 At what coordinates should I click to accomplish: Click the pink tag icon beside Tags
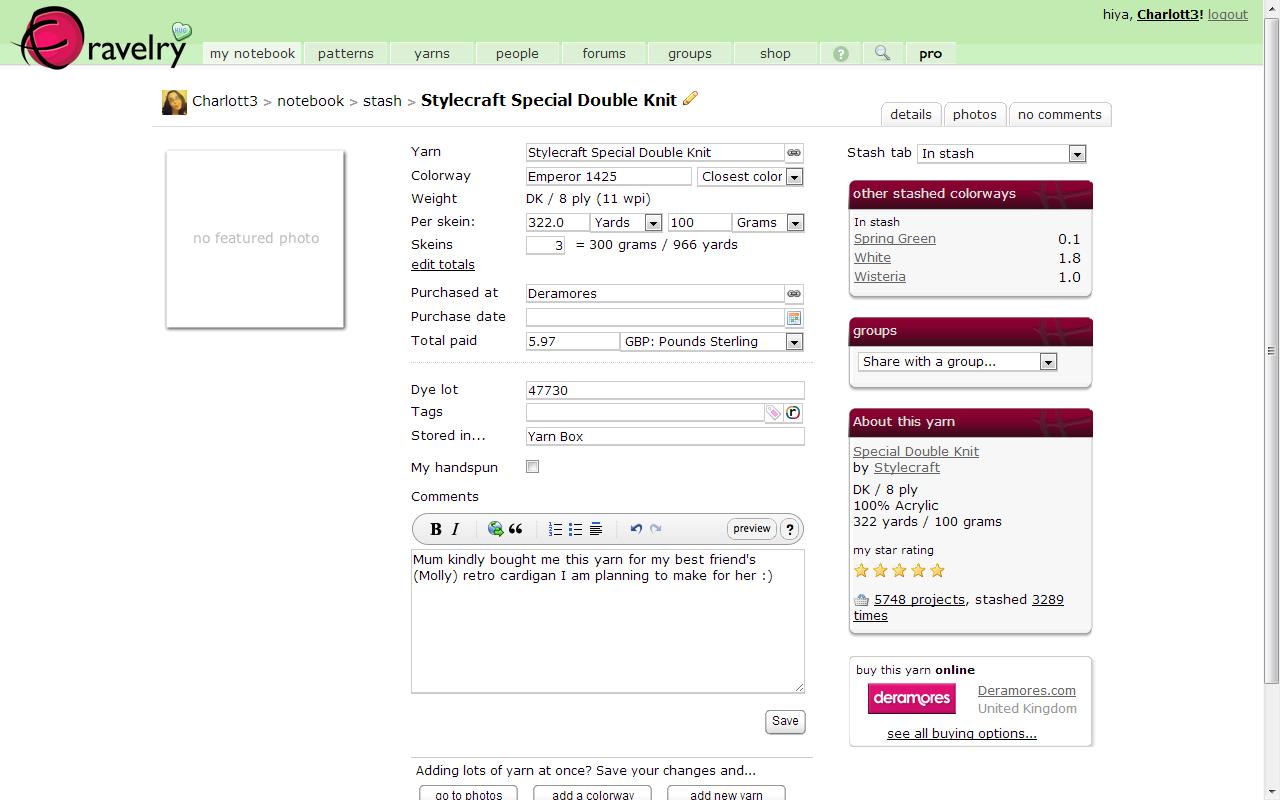pyautogui.click(x=774, y=413)
